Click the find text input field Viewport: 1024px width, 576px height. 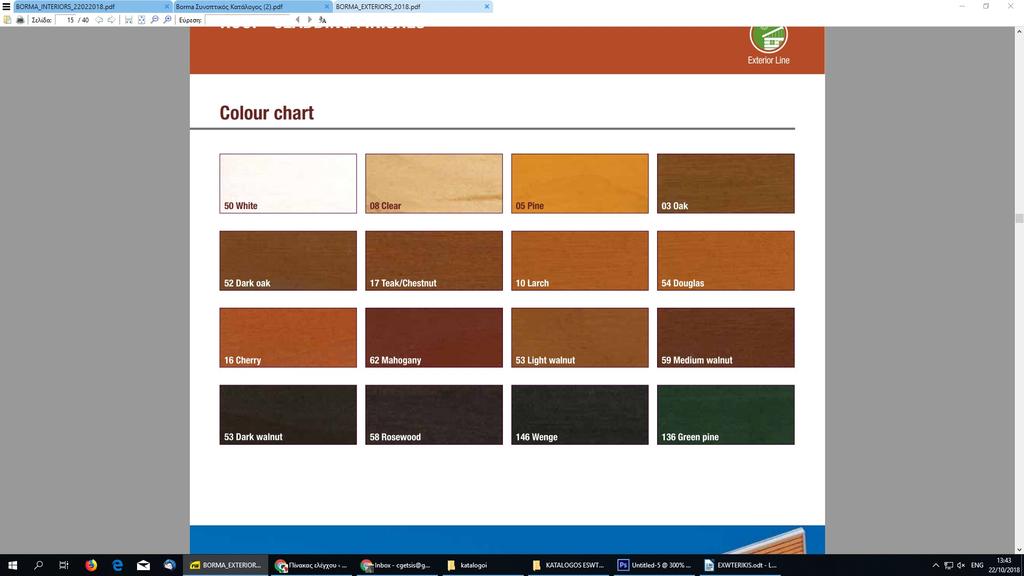click(x=247, y=20)
